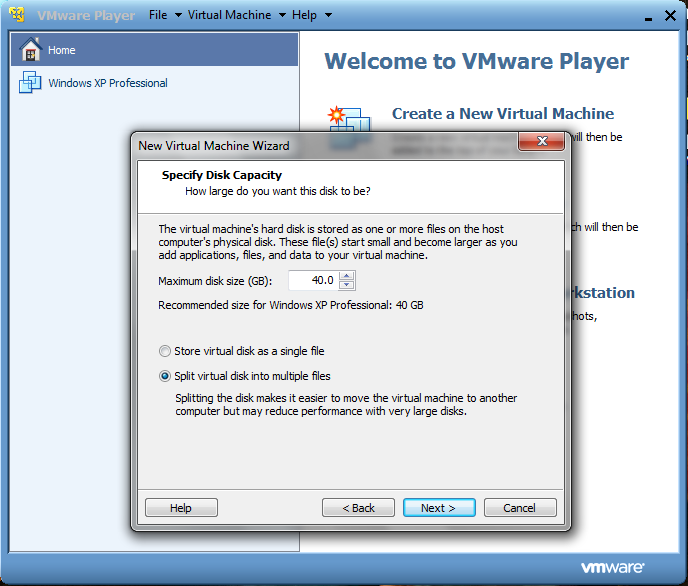The image size is (688, 586).
Task: Click the Home house icon in sidebar
Action: tap(30, 49)
